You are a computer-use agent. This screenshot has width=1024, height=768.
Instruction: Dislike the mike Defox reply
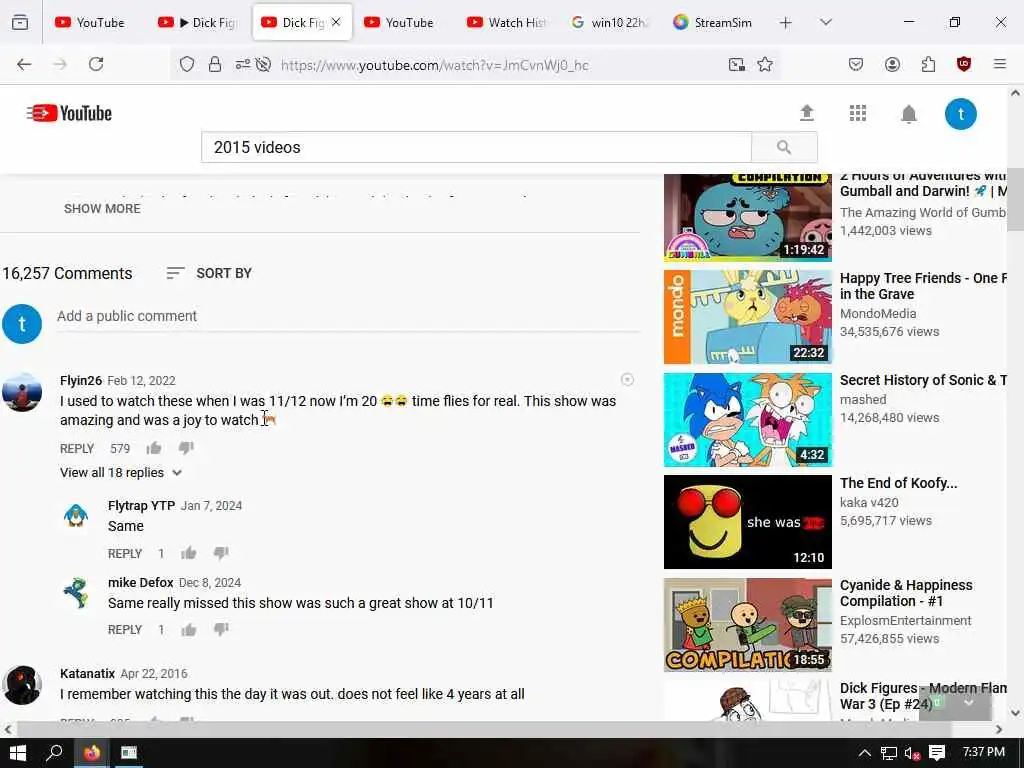[221, 630]
